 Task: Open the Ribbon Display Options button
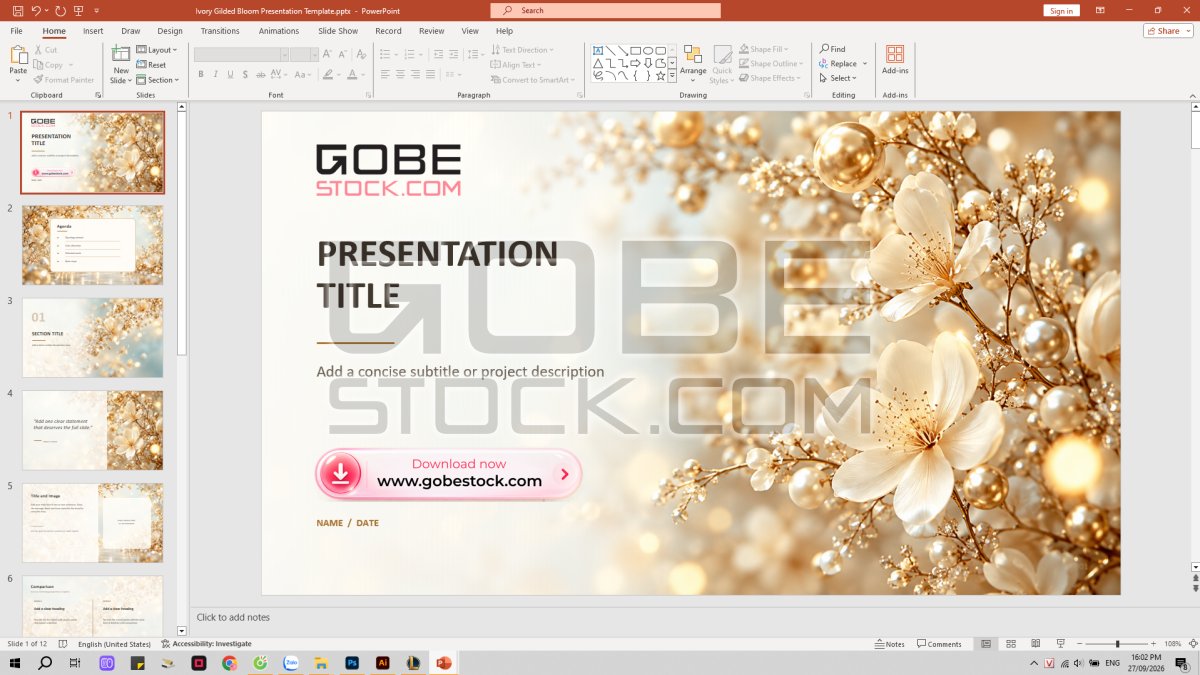click(1100, 10)
